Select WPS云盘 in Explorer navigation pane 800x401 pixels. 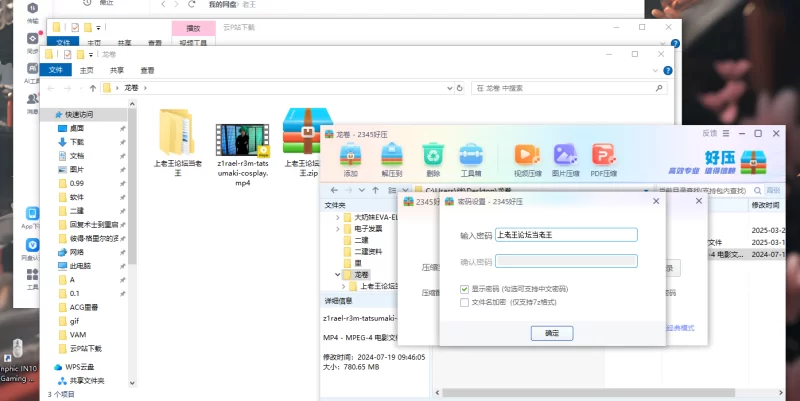pyautogui.click(x=73, y=367)
